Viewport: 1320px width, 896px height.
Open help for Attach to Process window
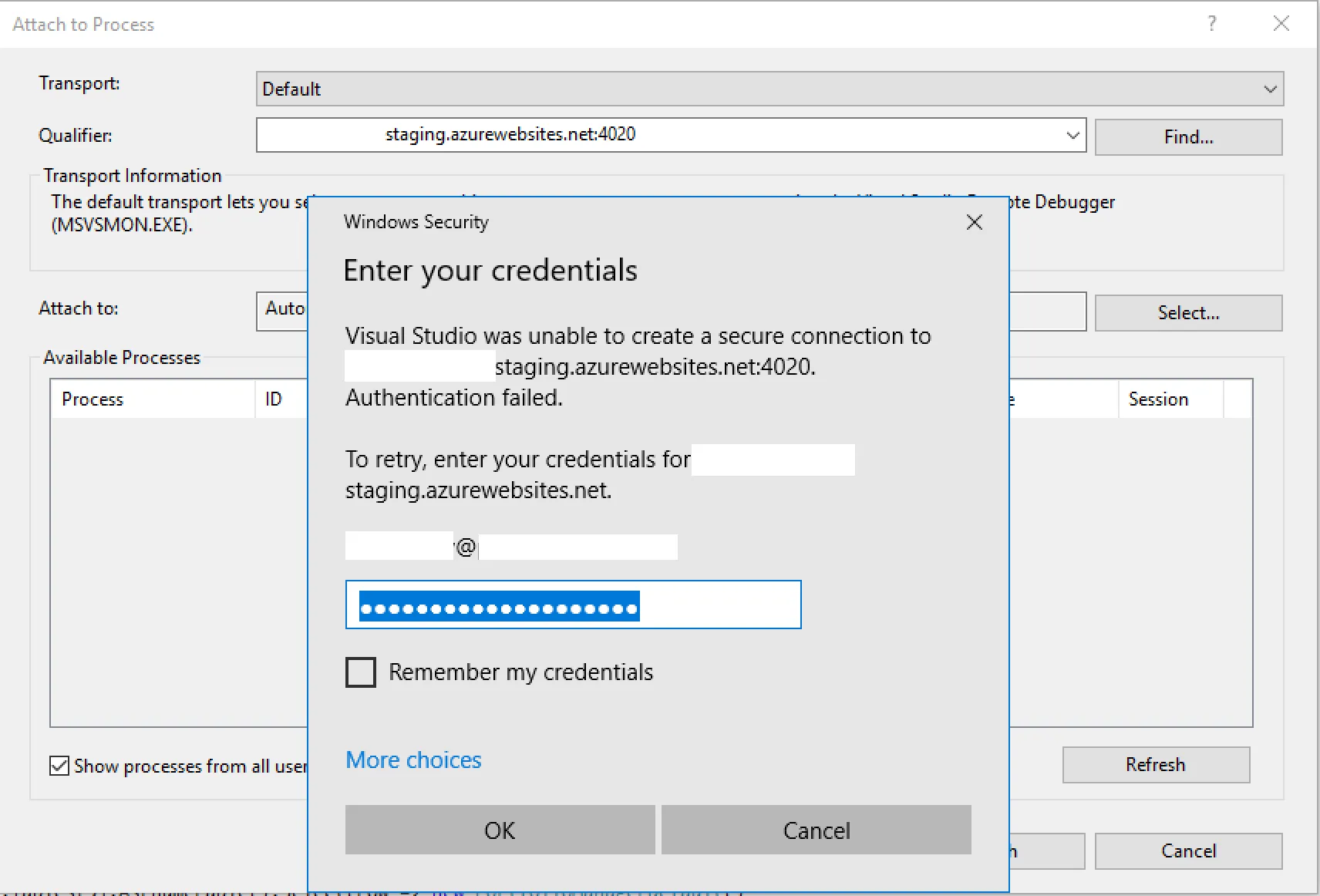click(1212, 24)
